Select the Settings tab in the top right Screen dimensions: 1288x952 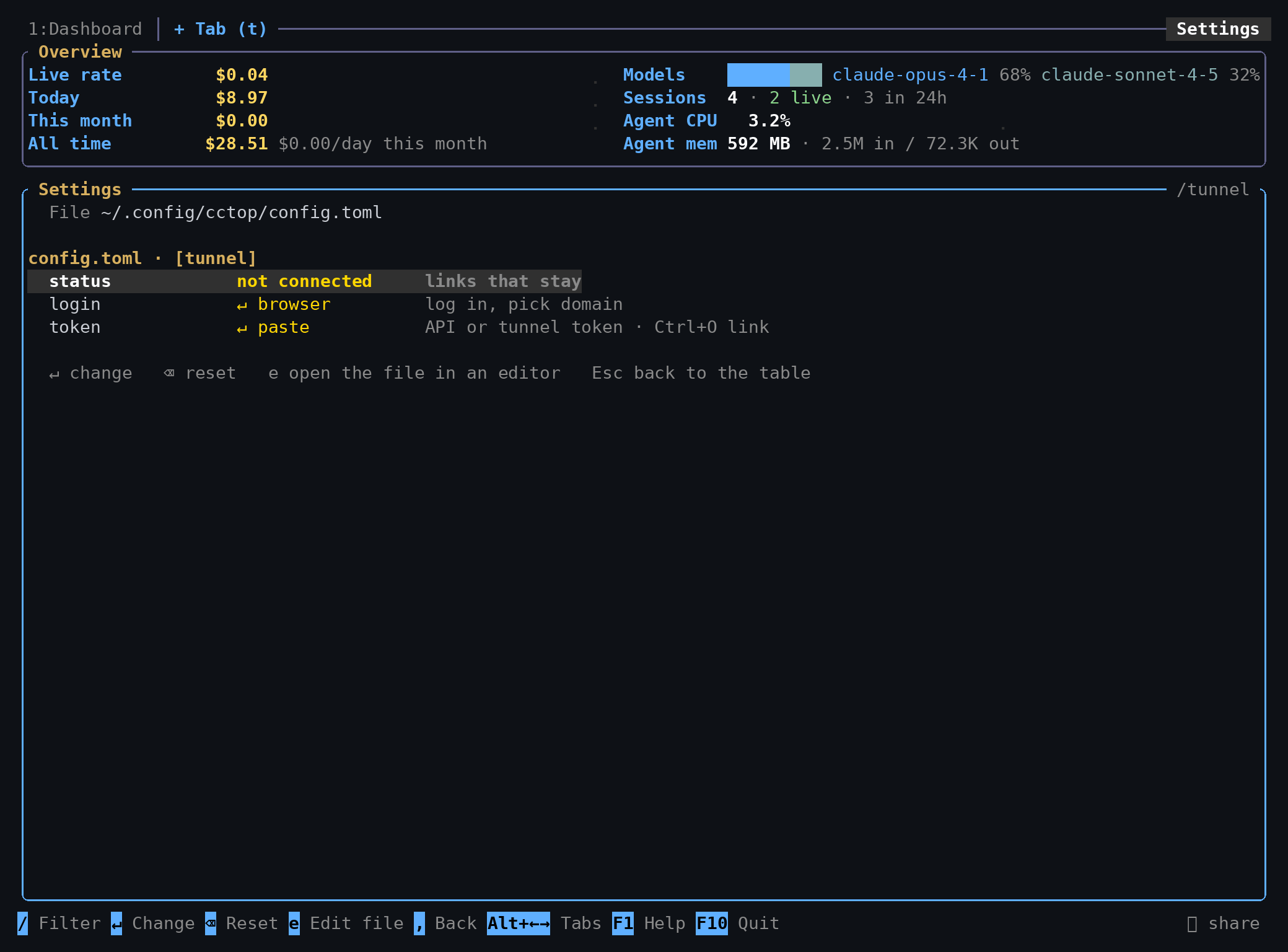click(1217, 29)
